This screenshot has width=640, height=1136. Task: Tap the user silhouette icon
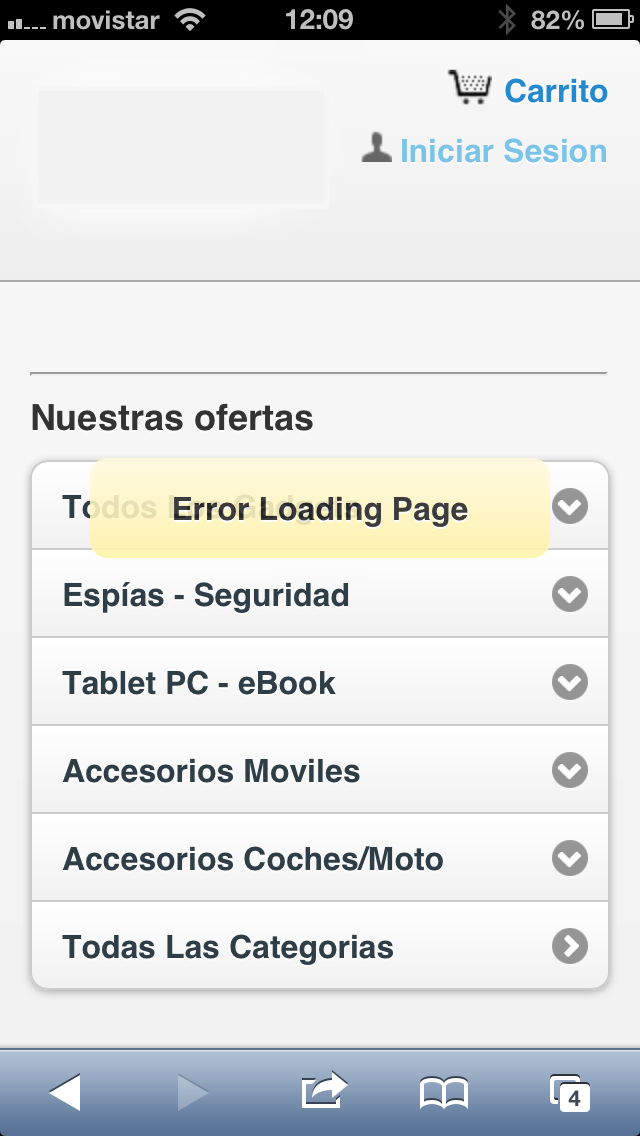[x=377, y=148]
